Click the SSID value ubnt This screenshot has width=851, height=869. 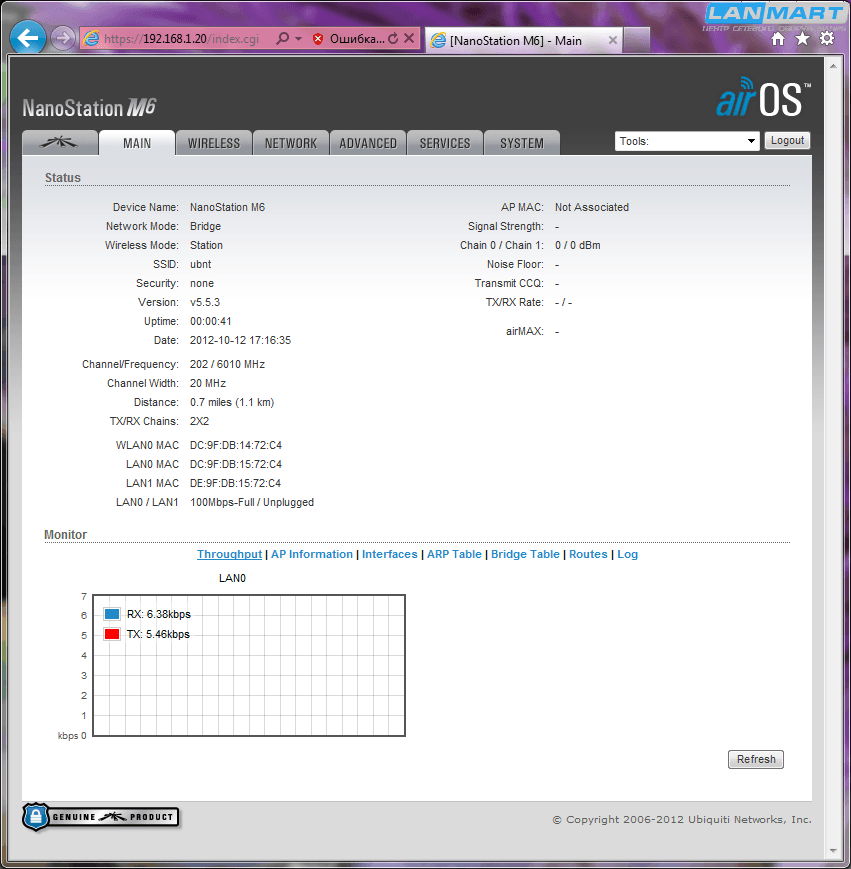[x=201, y=264]
